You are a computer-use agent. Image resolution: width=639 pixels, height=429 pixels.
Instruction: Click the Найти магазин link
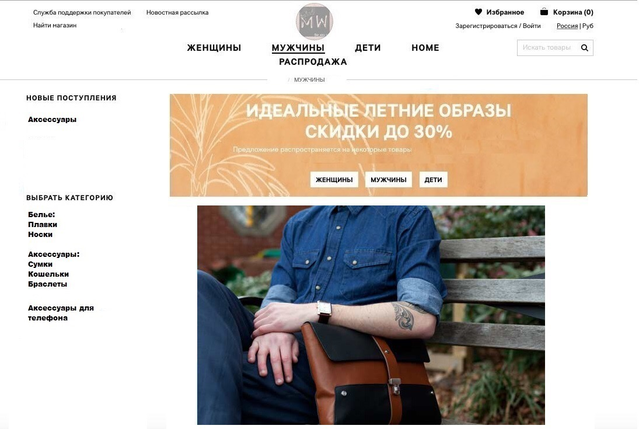coord(55,25)
